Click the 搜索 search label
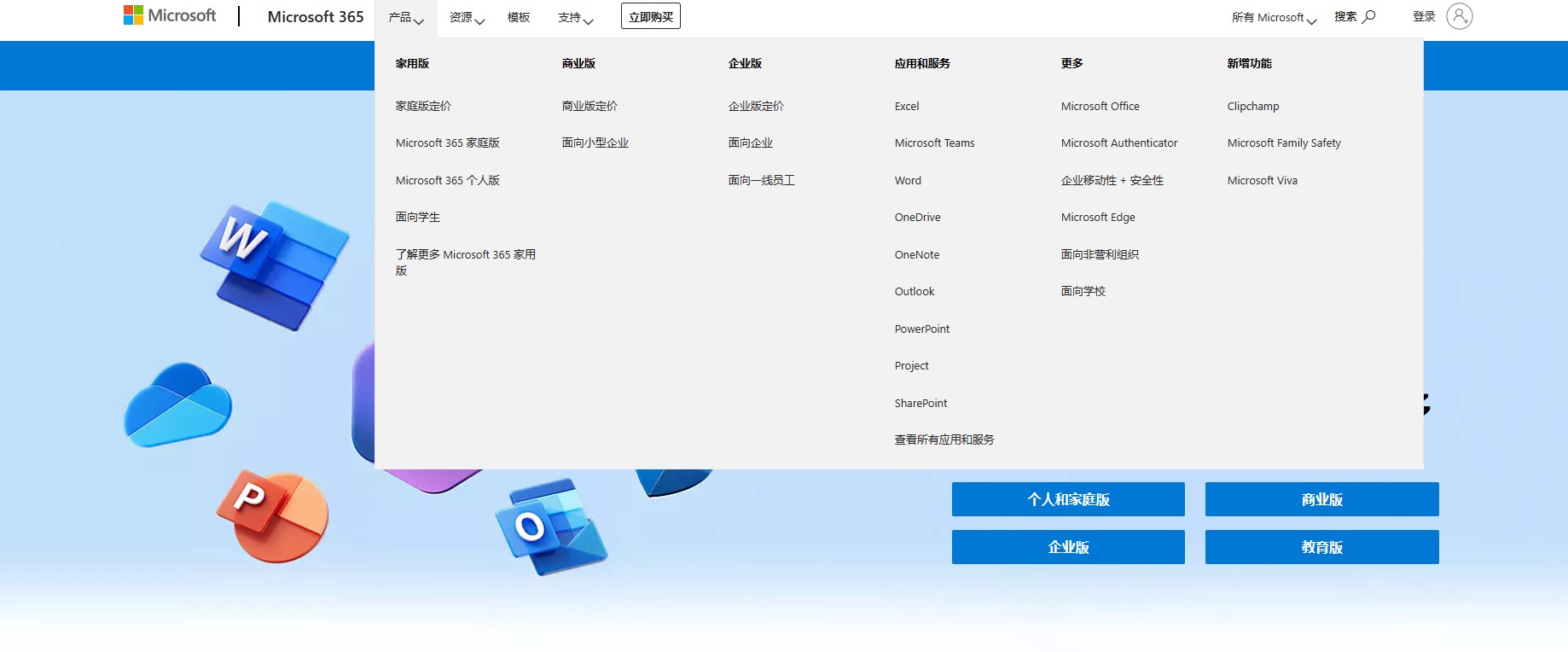 [x=1345, y=16]
